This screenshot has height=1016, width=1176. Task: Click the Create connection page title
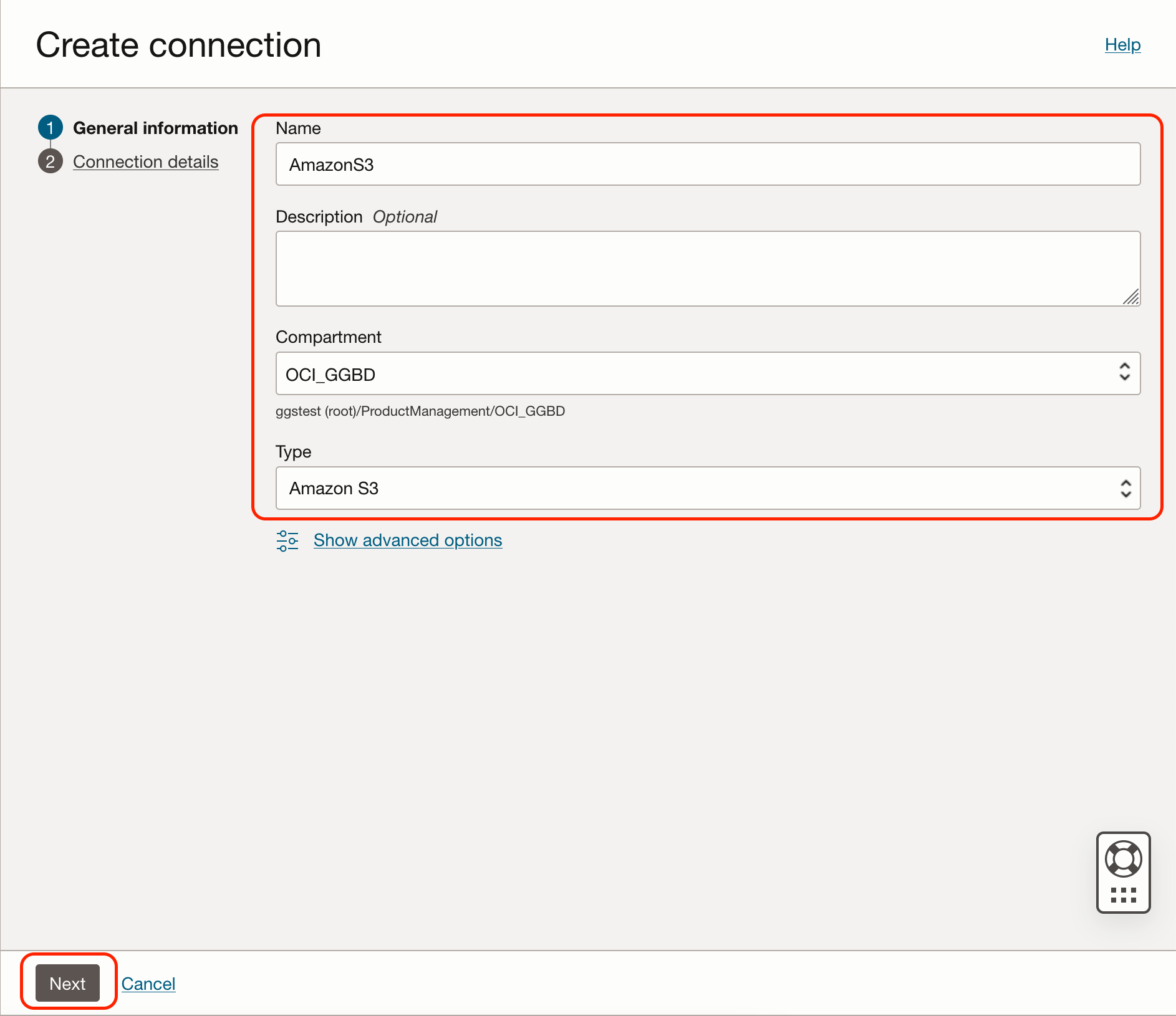coord(179,44)
